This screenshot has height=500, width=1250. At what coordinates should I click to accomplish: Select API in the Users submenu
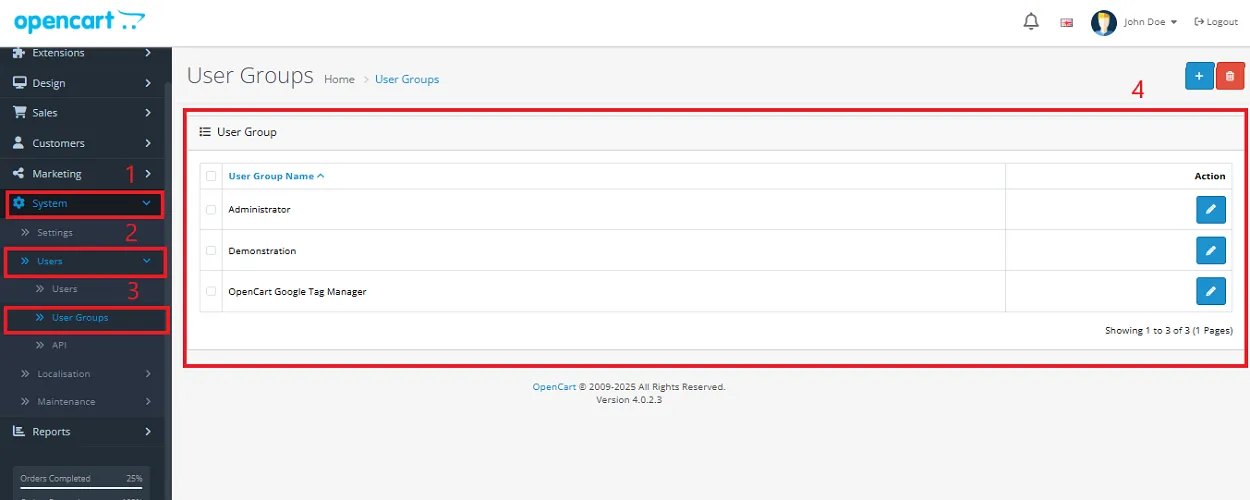click(59, 345)
